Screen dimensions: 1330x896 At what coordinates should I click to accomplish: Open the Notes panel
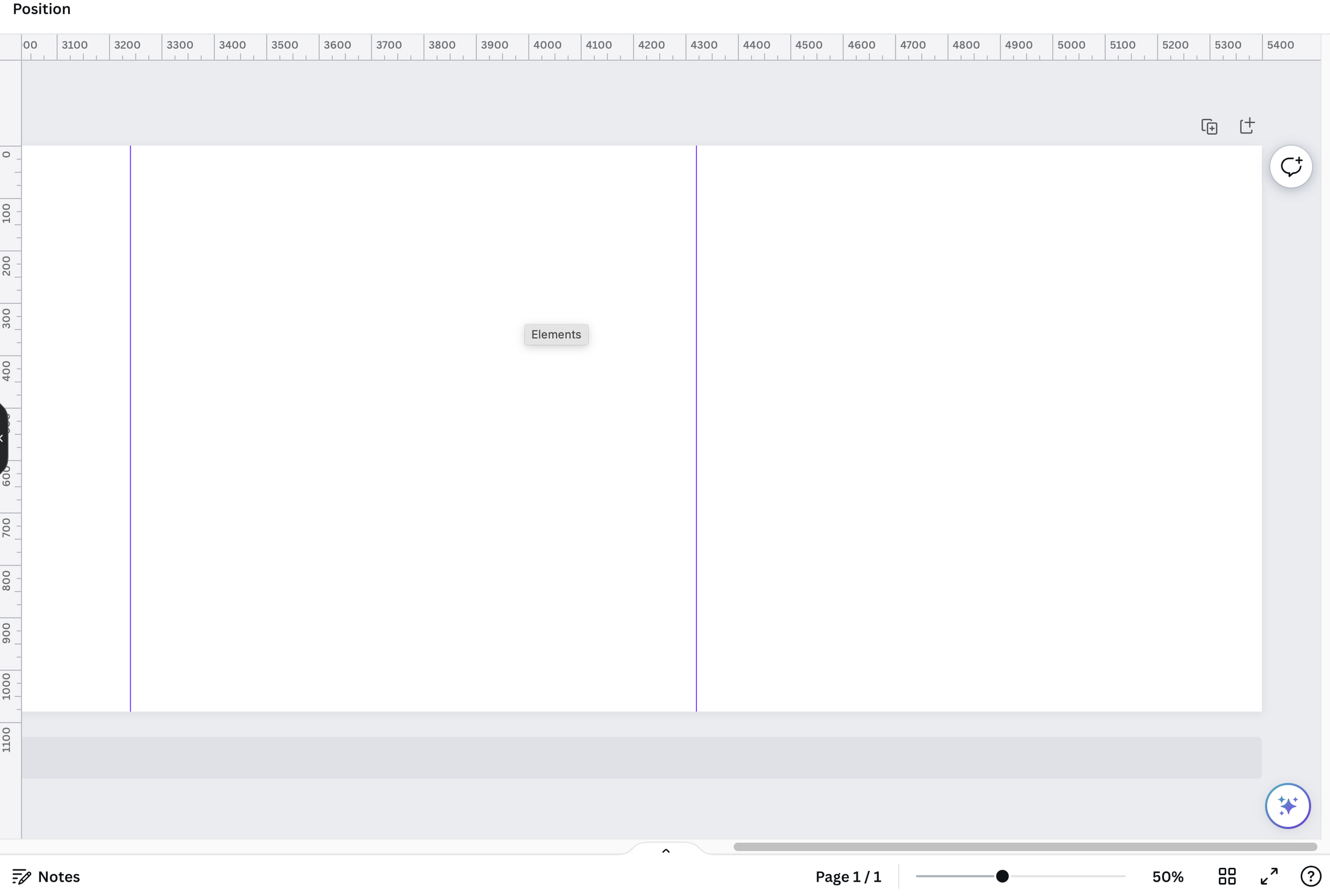click(x=46, y=876)
